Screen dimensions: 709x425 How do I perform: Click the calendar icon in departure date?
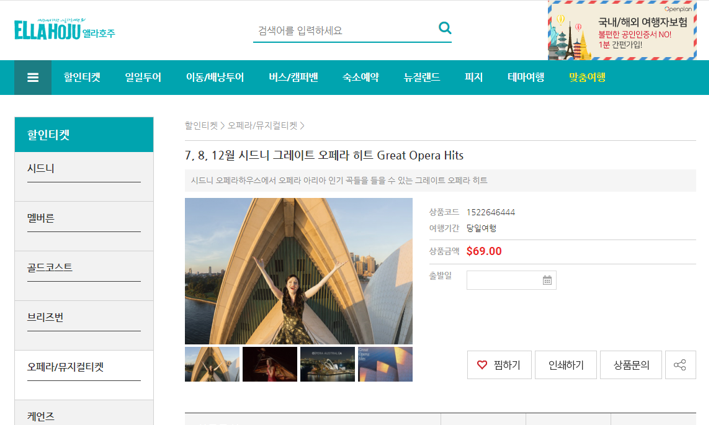pyautogui.click(x=547, y=280)
